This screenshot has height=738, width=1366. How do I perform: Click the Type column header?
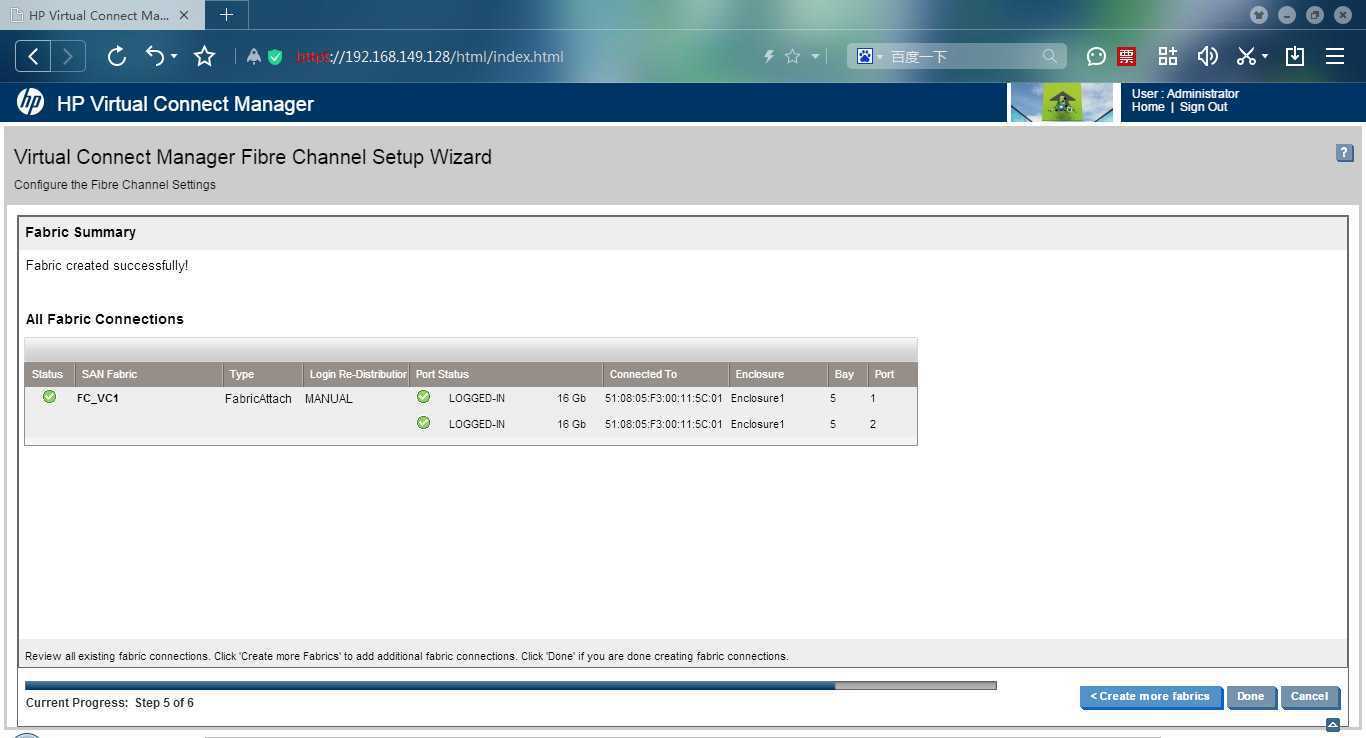click(263, 374)
